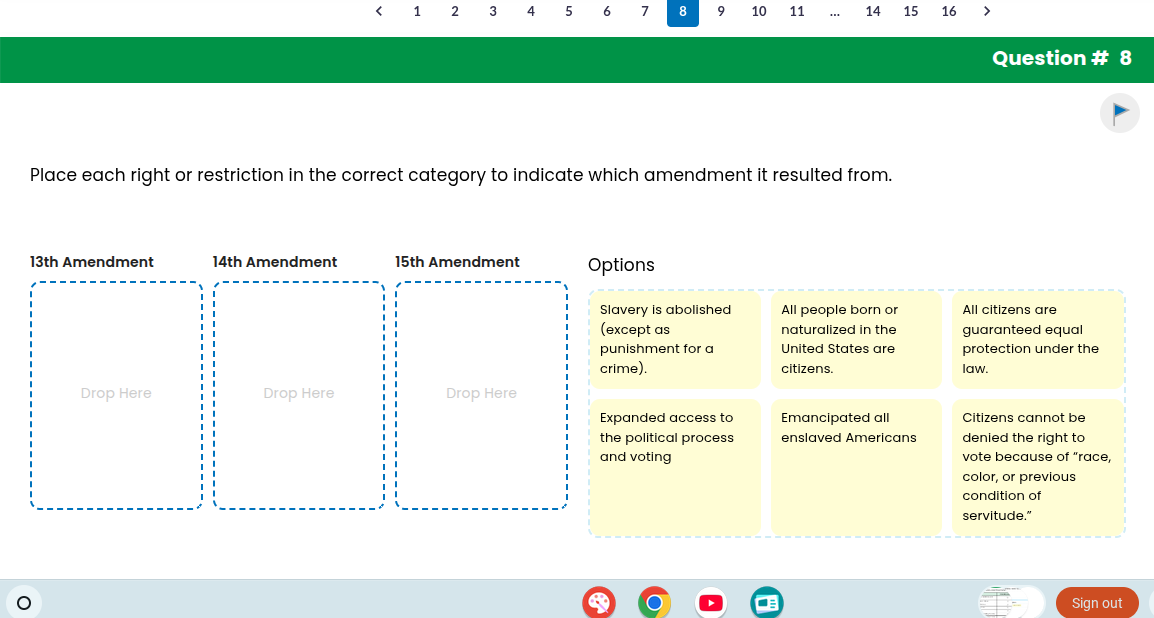1154x618 pixels.
Task: Switch to question 1
Action: (x=417, y=11)
